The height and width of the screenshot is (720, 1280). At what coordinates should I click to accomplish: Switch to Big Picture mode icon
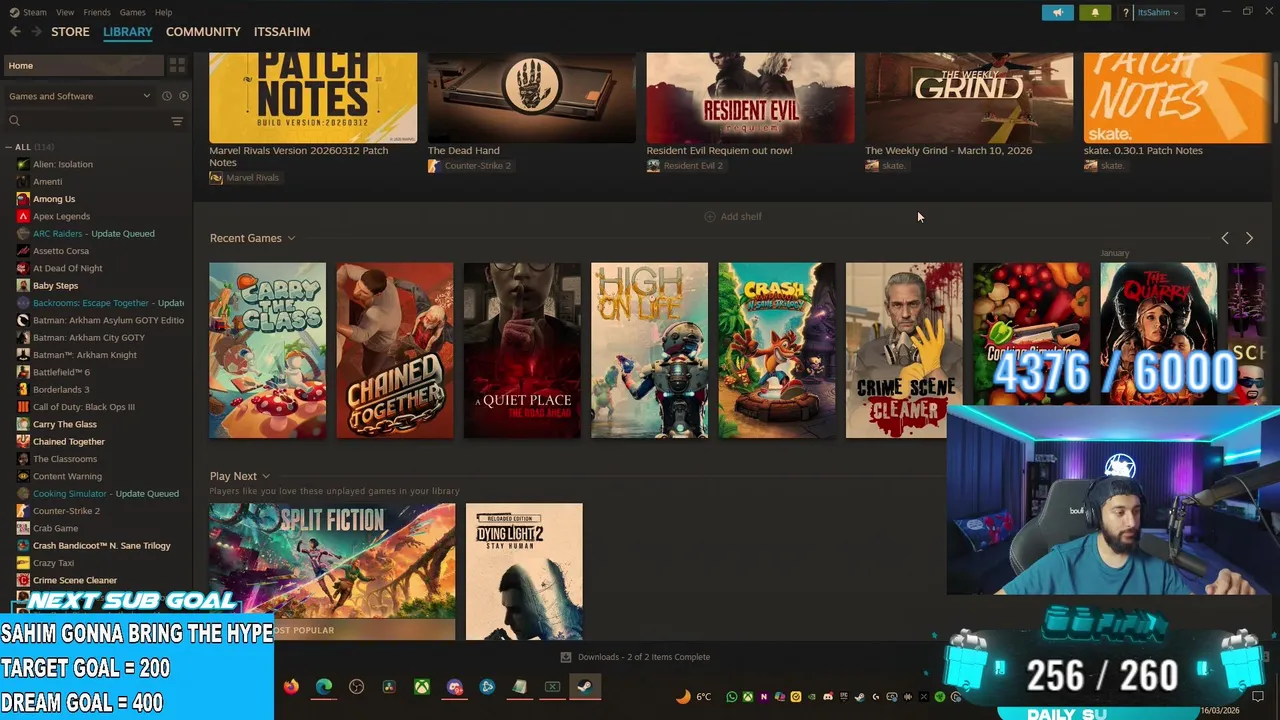[1200, 12]
